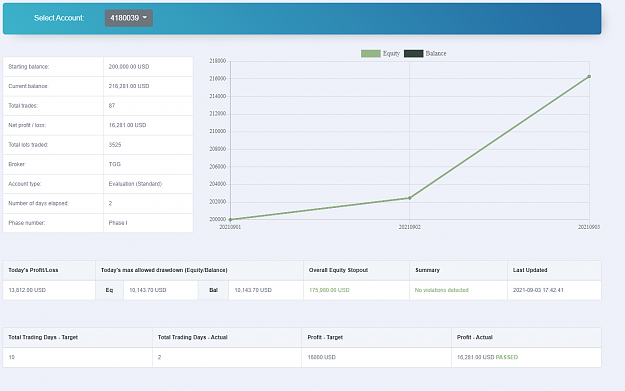Click the 20210901 equity data point

[x=230, y=219]
